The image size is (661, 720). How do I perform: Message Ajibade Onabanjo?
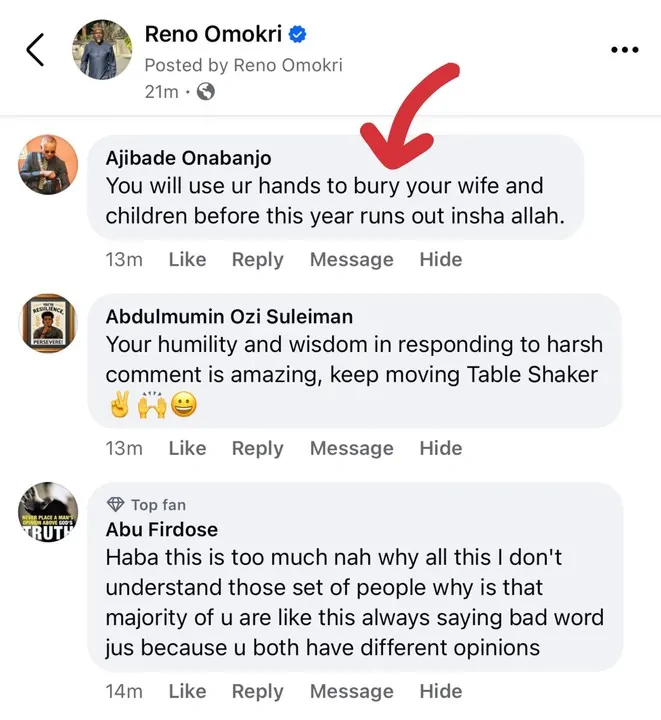[351, 259]
